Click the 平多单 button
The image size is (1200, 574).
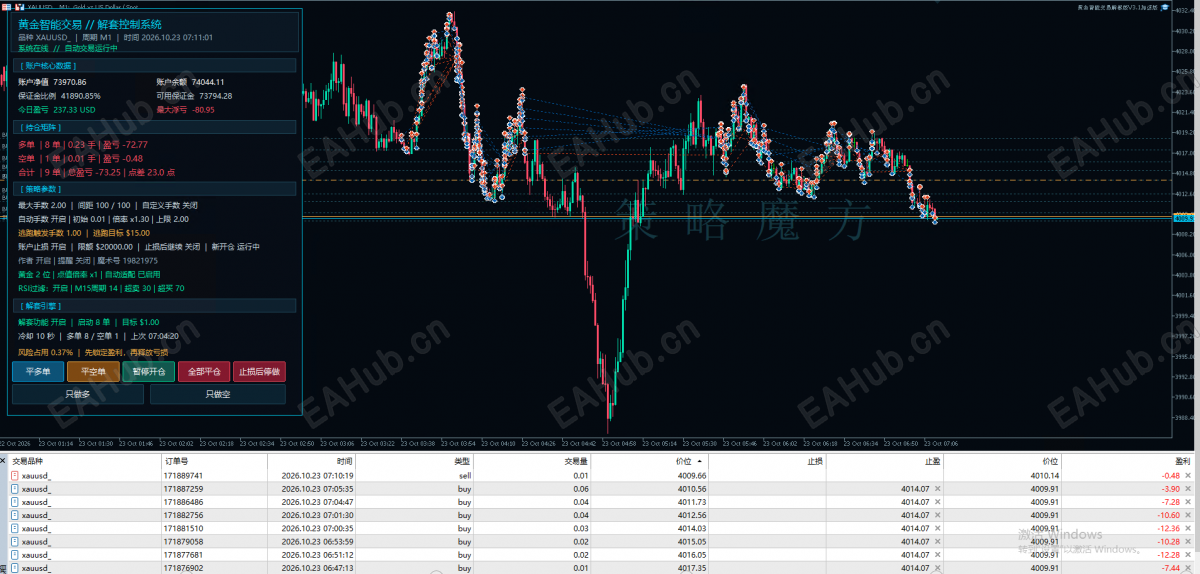36,372
